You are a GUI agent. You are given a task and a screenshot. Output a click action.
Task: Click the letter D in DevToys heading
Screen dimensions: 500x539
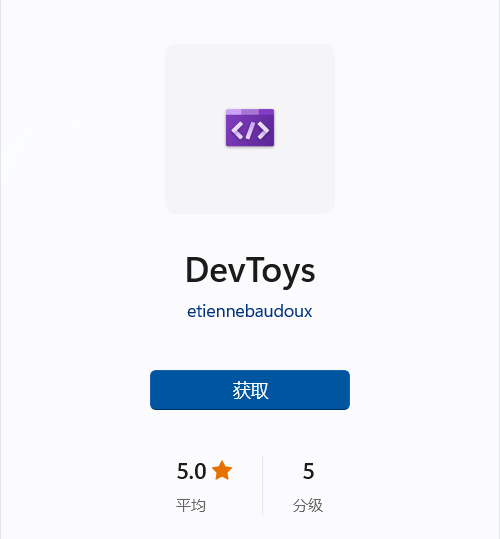(196, 270)
